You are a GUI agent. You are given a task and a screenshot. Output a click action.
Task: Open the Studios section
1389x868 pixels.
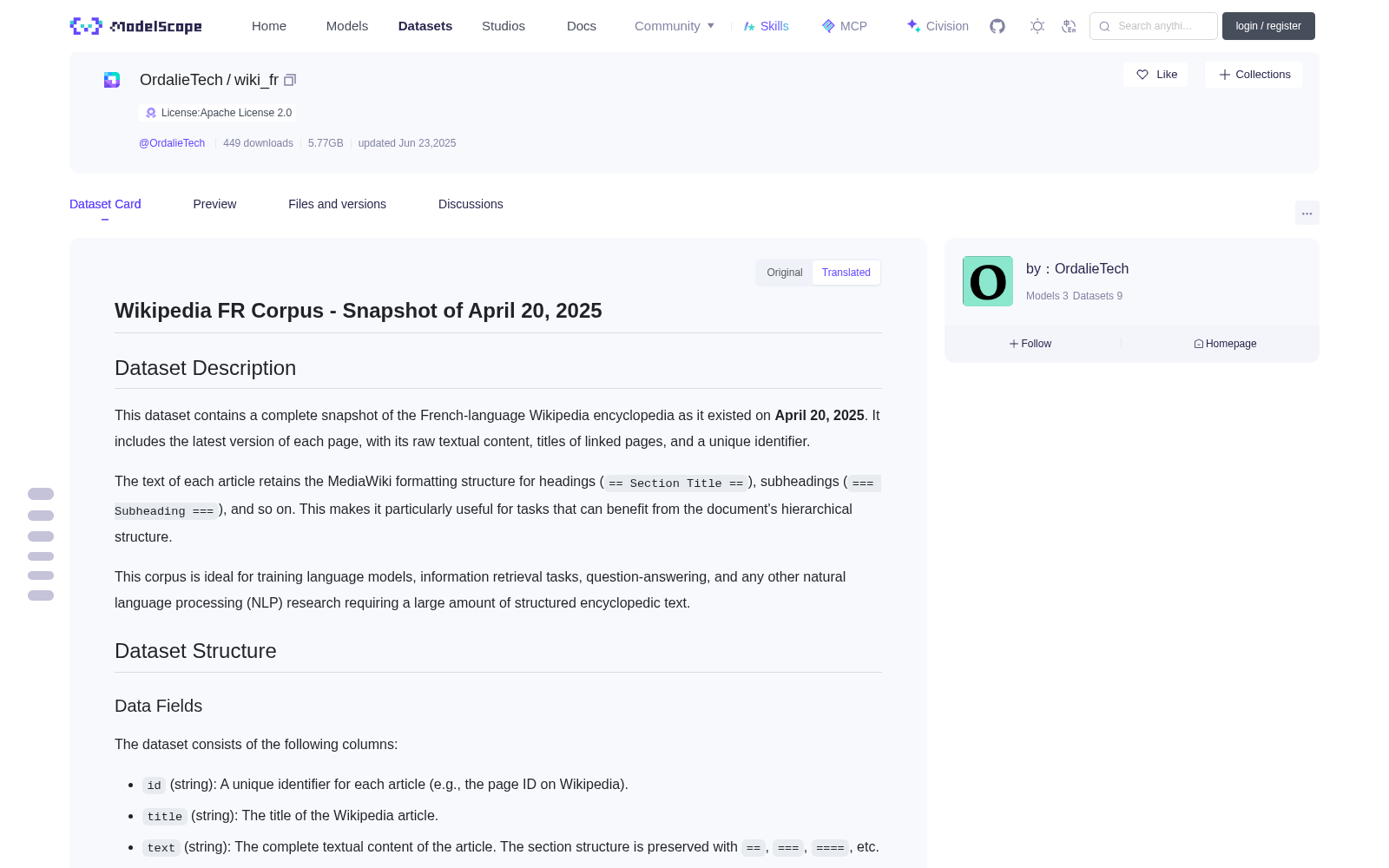[x=504, y=26]
